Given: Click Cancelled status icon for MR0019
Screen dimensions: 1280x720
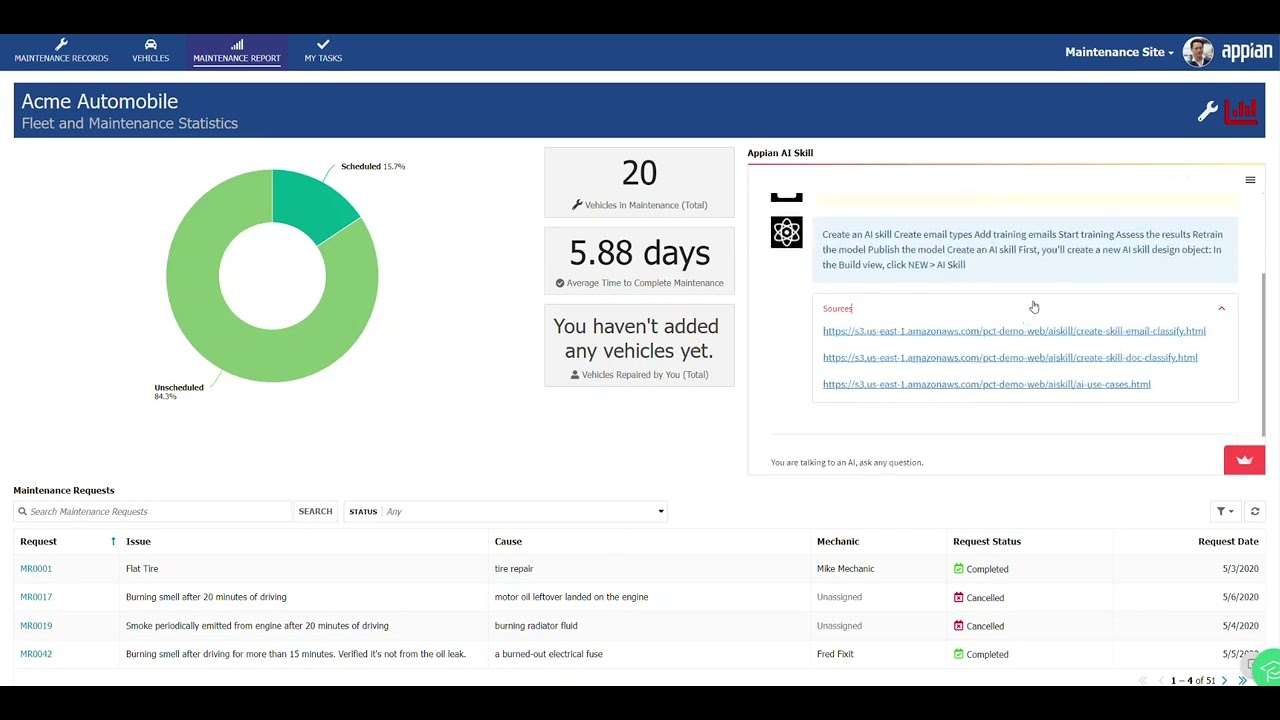Looking at the screenshot, I should [x=958, y=626].
